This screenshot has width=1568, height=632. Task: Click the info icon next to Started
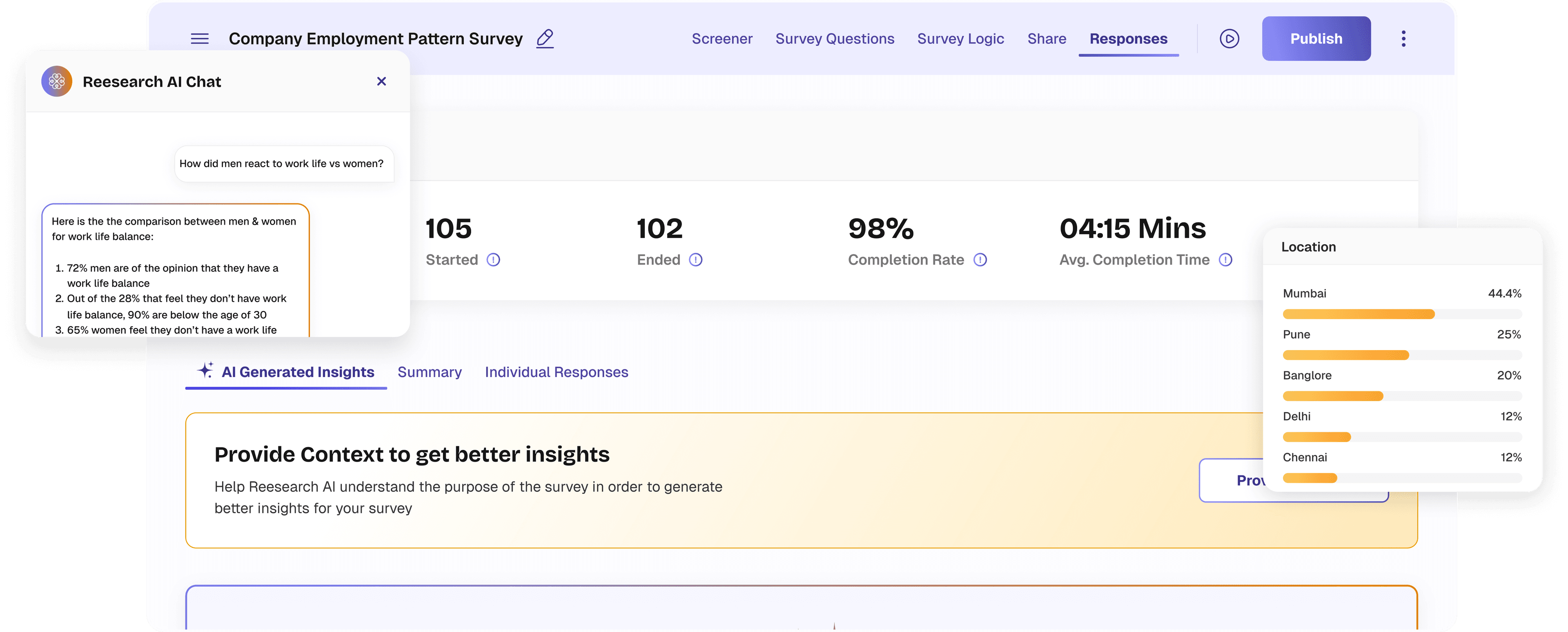point(494,260)
